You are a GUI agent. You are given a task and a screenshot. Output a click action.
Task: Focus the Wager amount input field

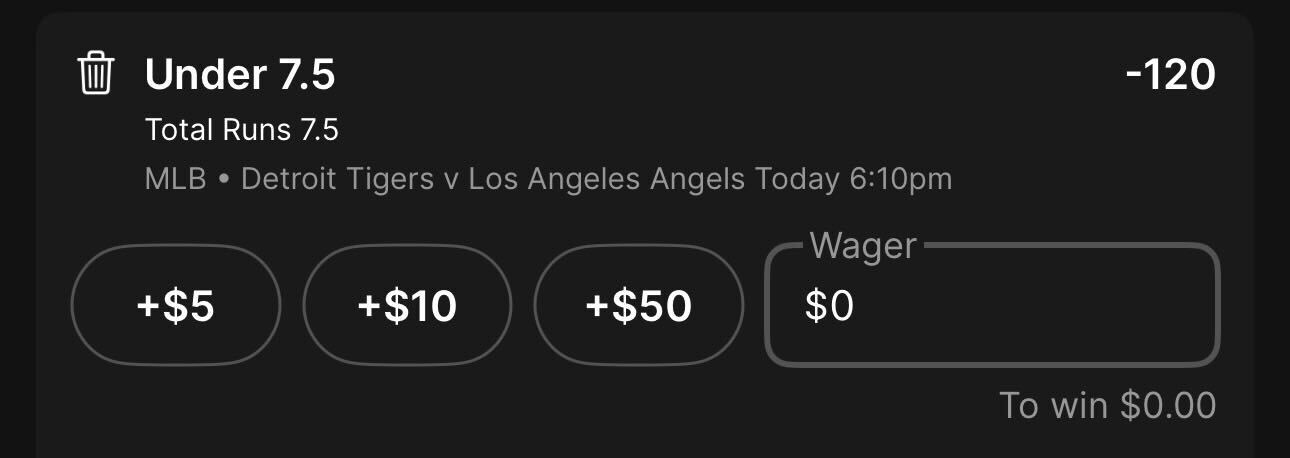(x=992, y=305)
